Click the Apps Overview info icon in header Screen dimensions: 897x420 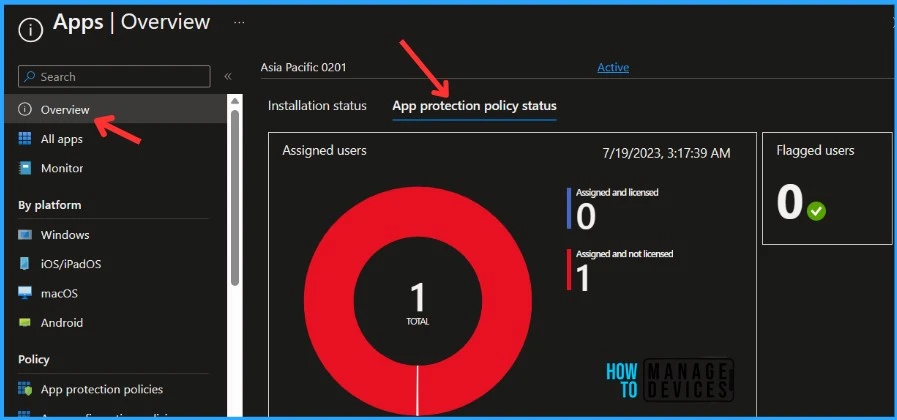tap(30, 29)
